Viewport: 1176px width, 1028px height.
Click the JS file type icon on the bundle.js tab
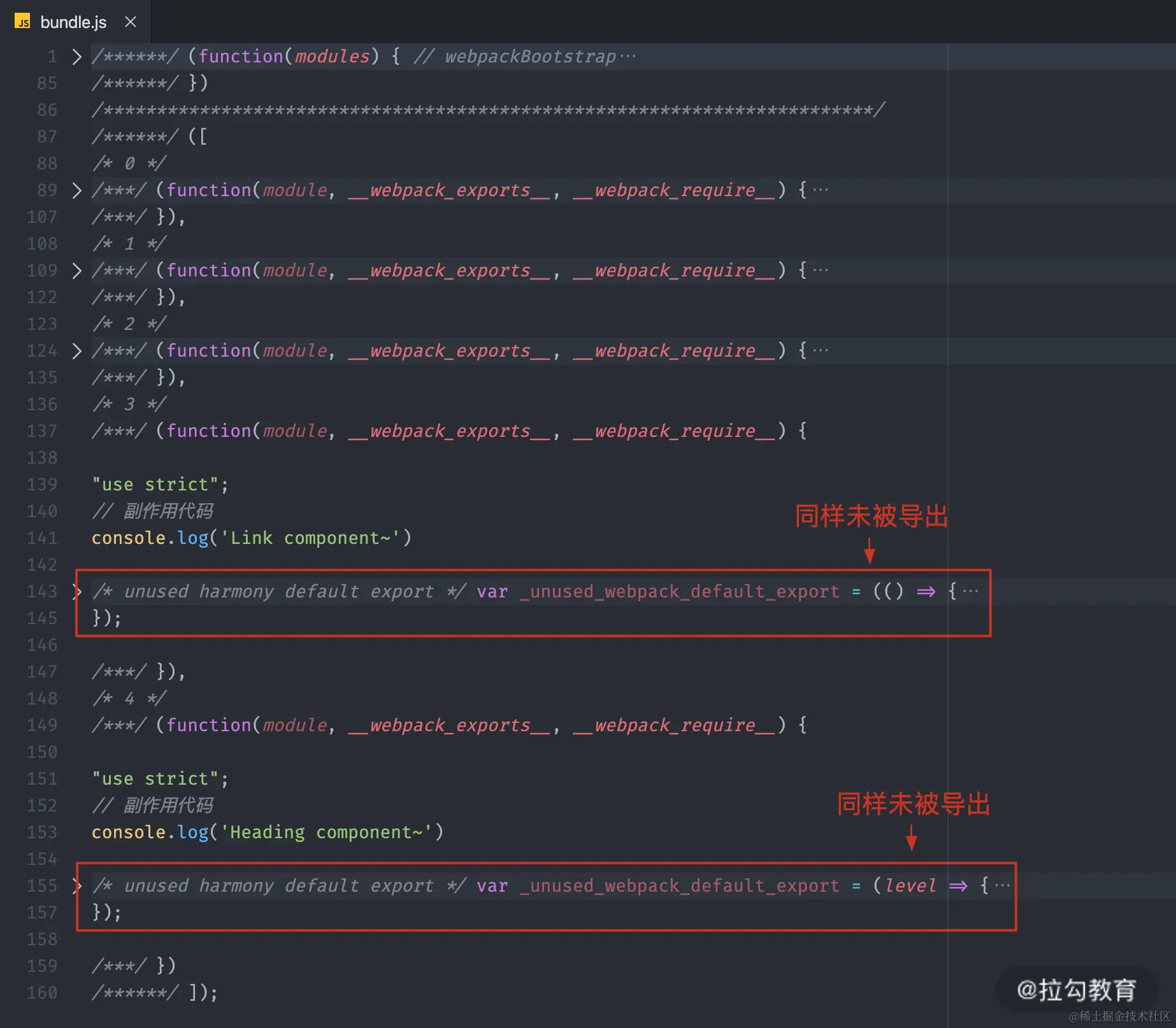click(x=23, y=22)
